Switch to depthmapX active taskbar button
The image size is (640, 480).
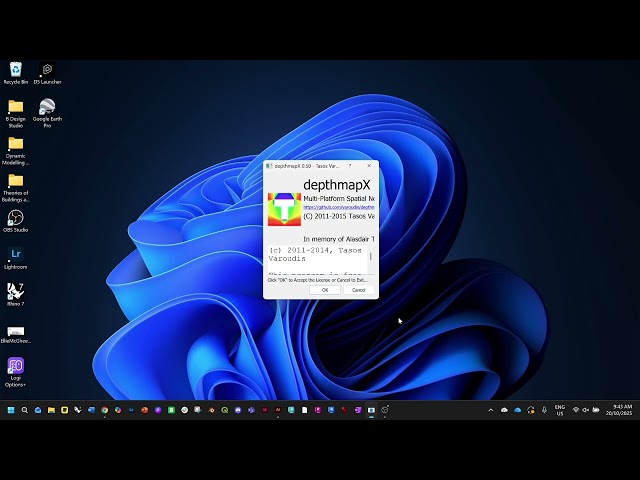(371, 410)
